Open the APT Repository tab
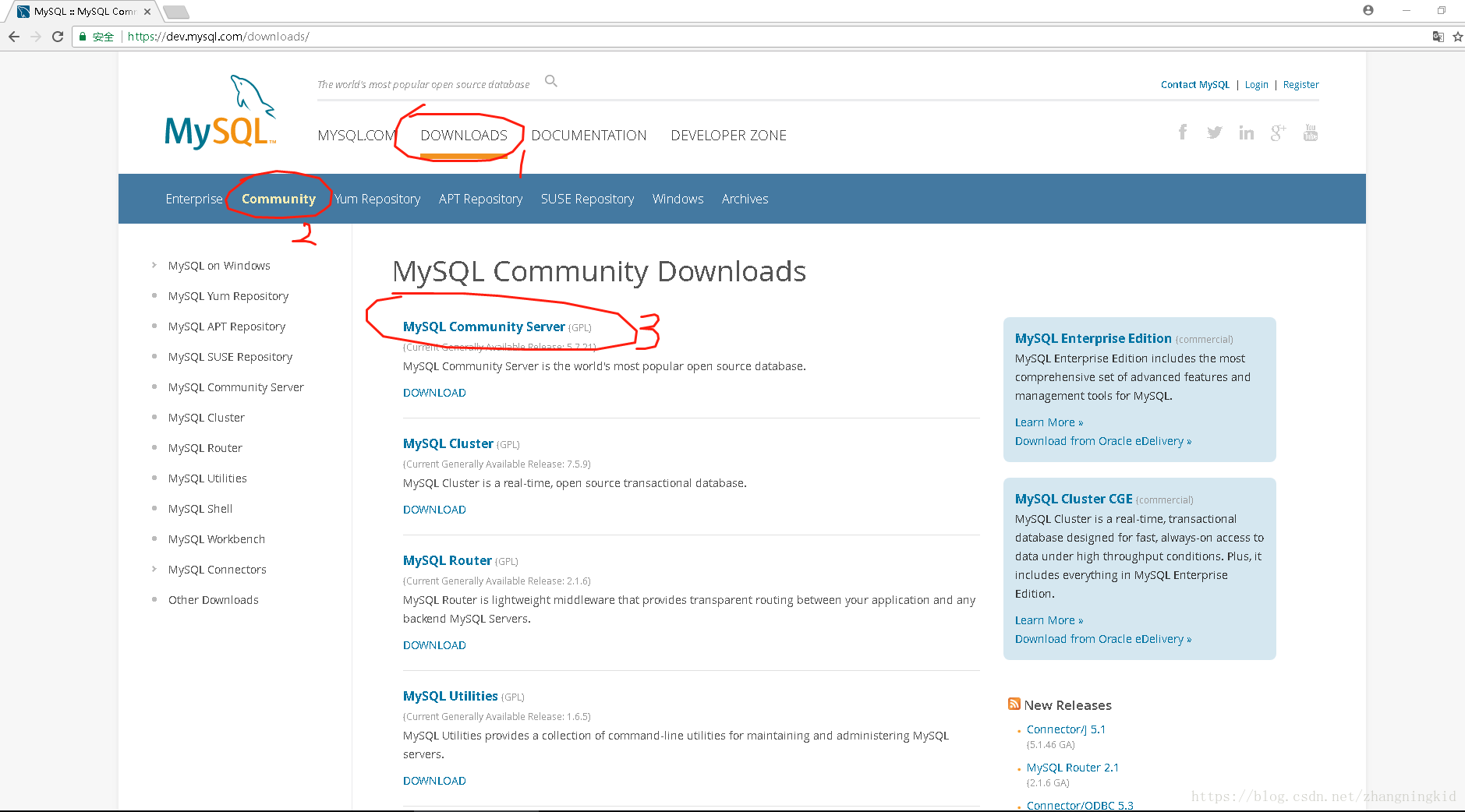 [x=480, y=199]
